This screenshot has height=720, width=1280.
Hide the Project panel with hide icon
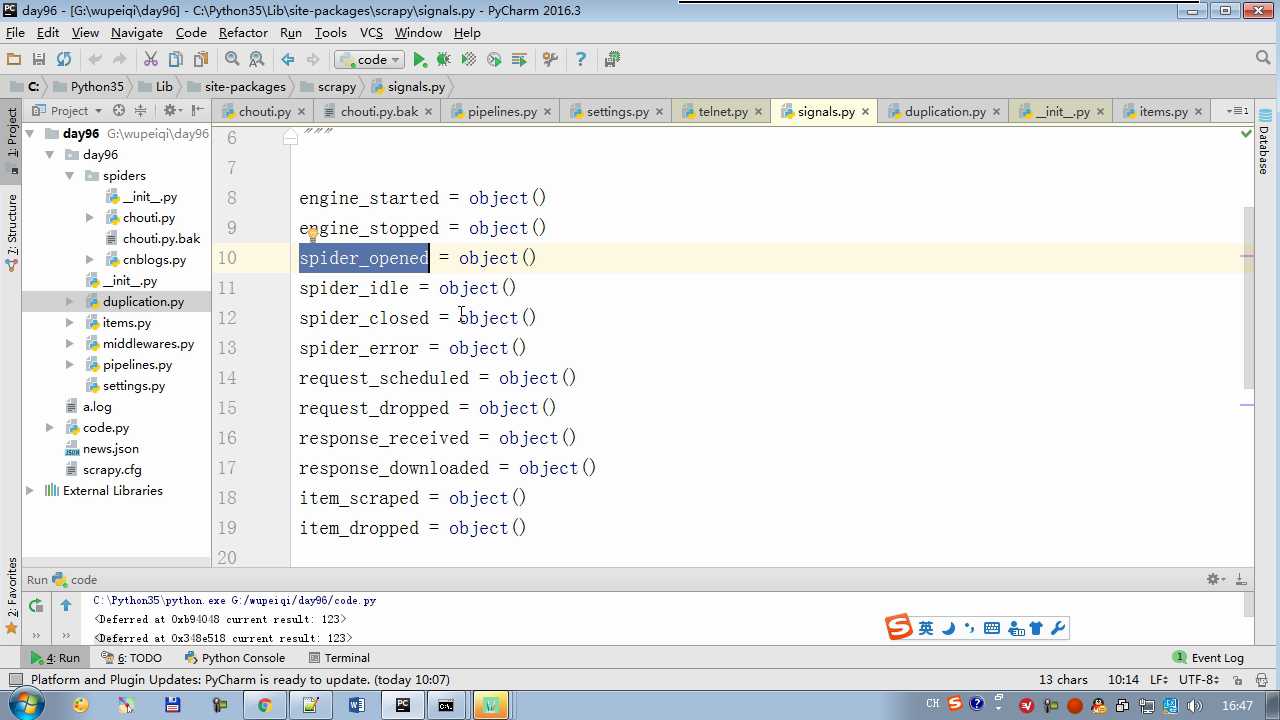pos(197,111)
